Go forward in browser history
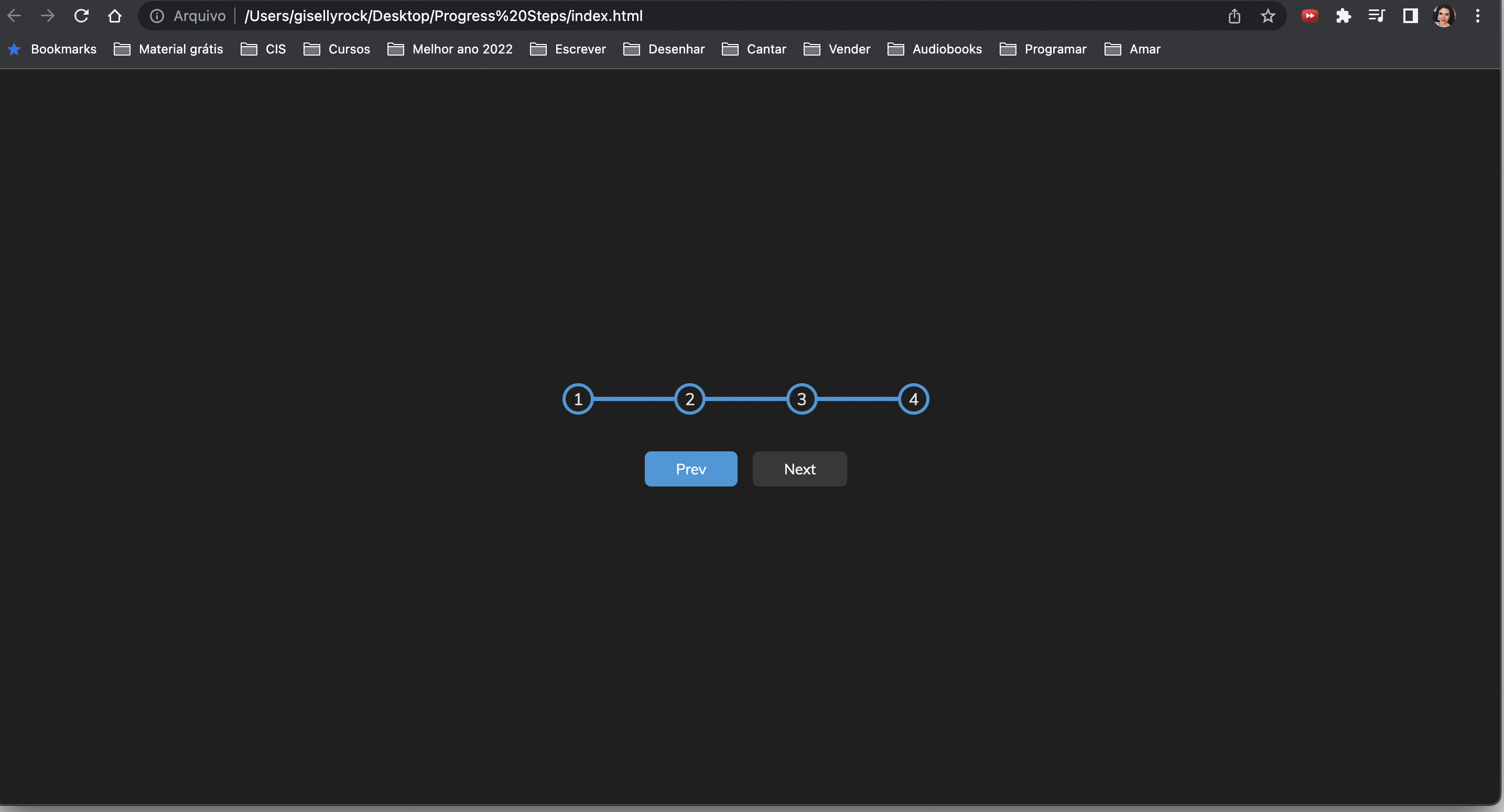The height and width of the screenshot is (812, 1504). point(48,16)
